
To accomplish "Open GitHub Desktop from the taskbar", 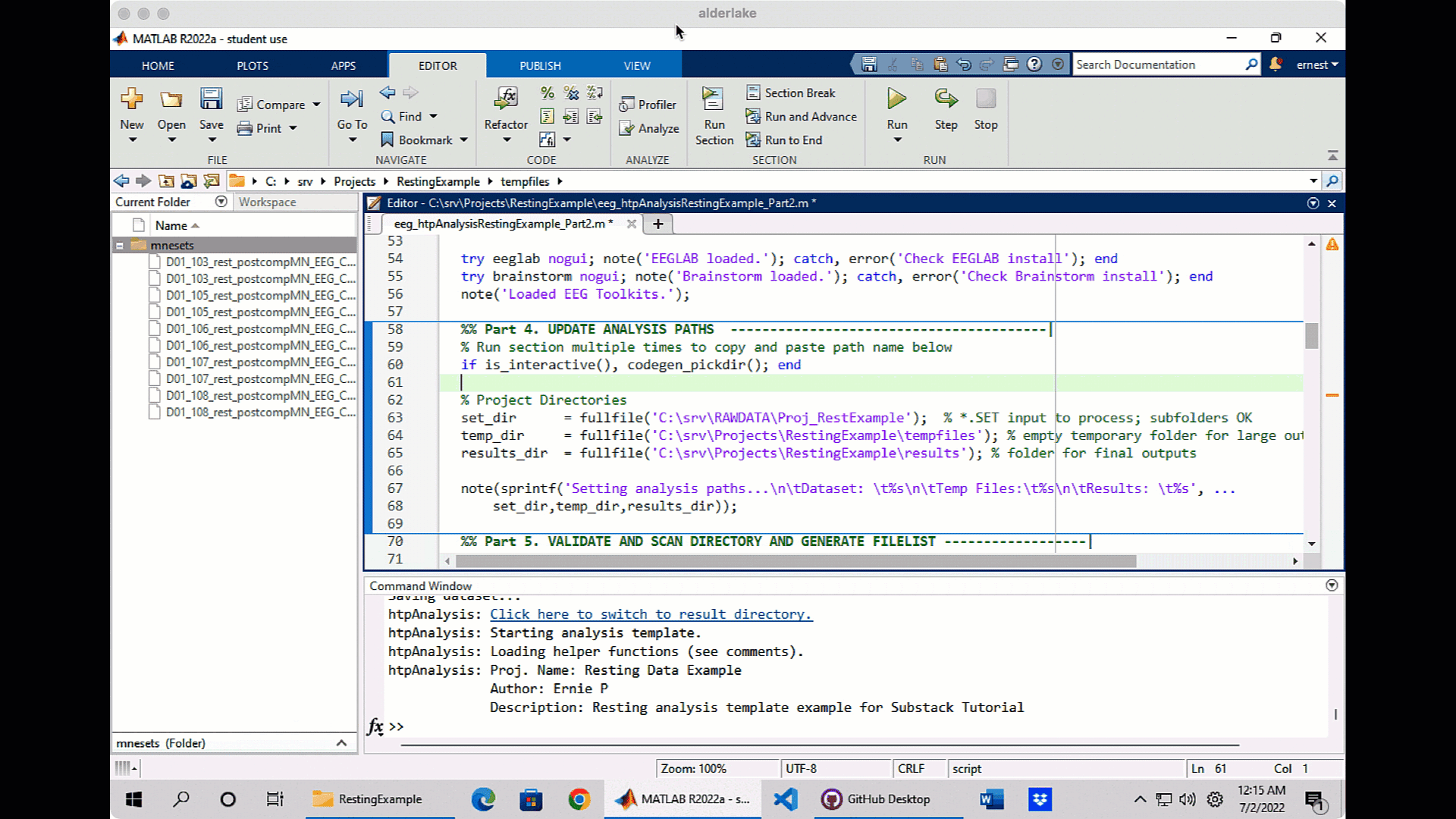I will 876,799.
